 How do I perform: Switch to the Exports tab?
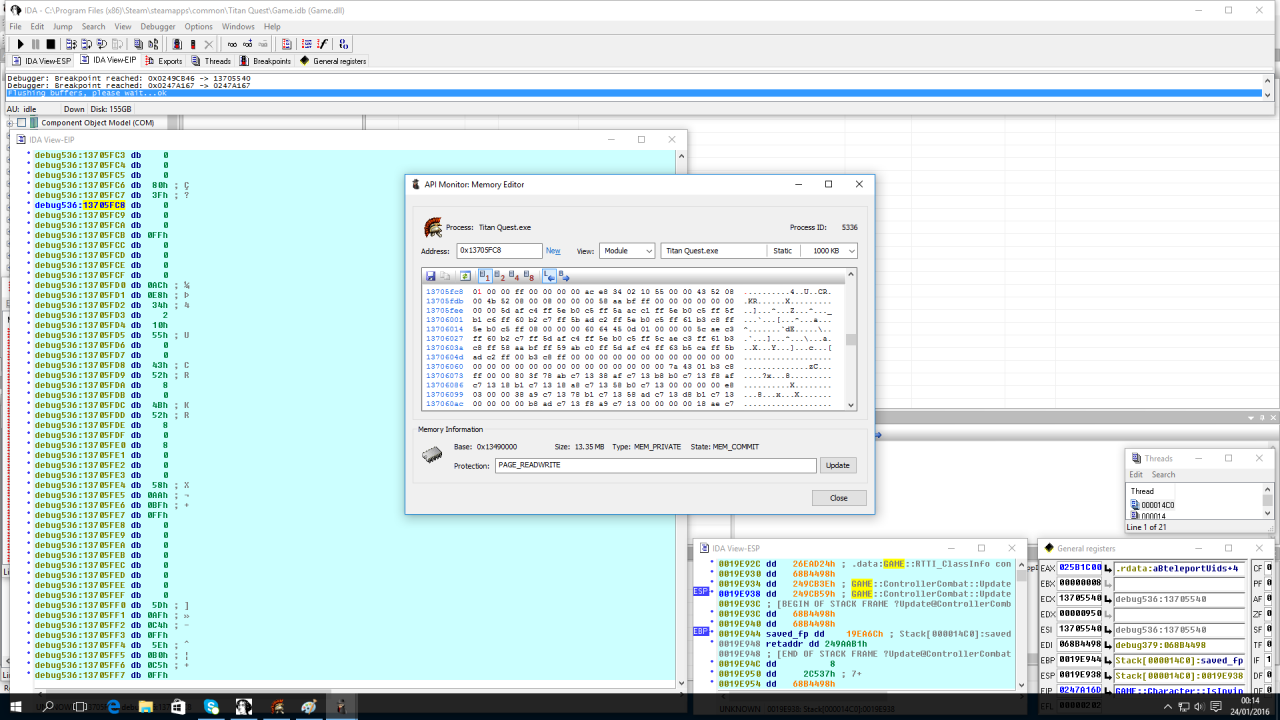coord(163,61)
